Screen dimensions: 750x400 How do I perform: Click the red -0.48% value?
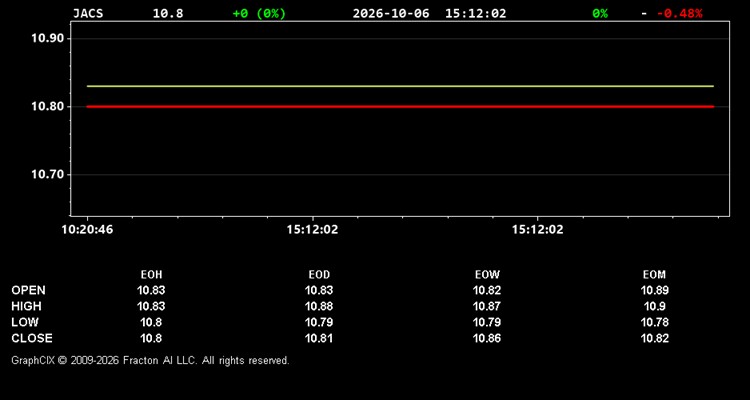pyautogui.click(x=679, y=13)
